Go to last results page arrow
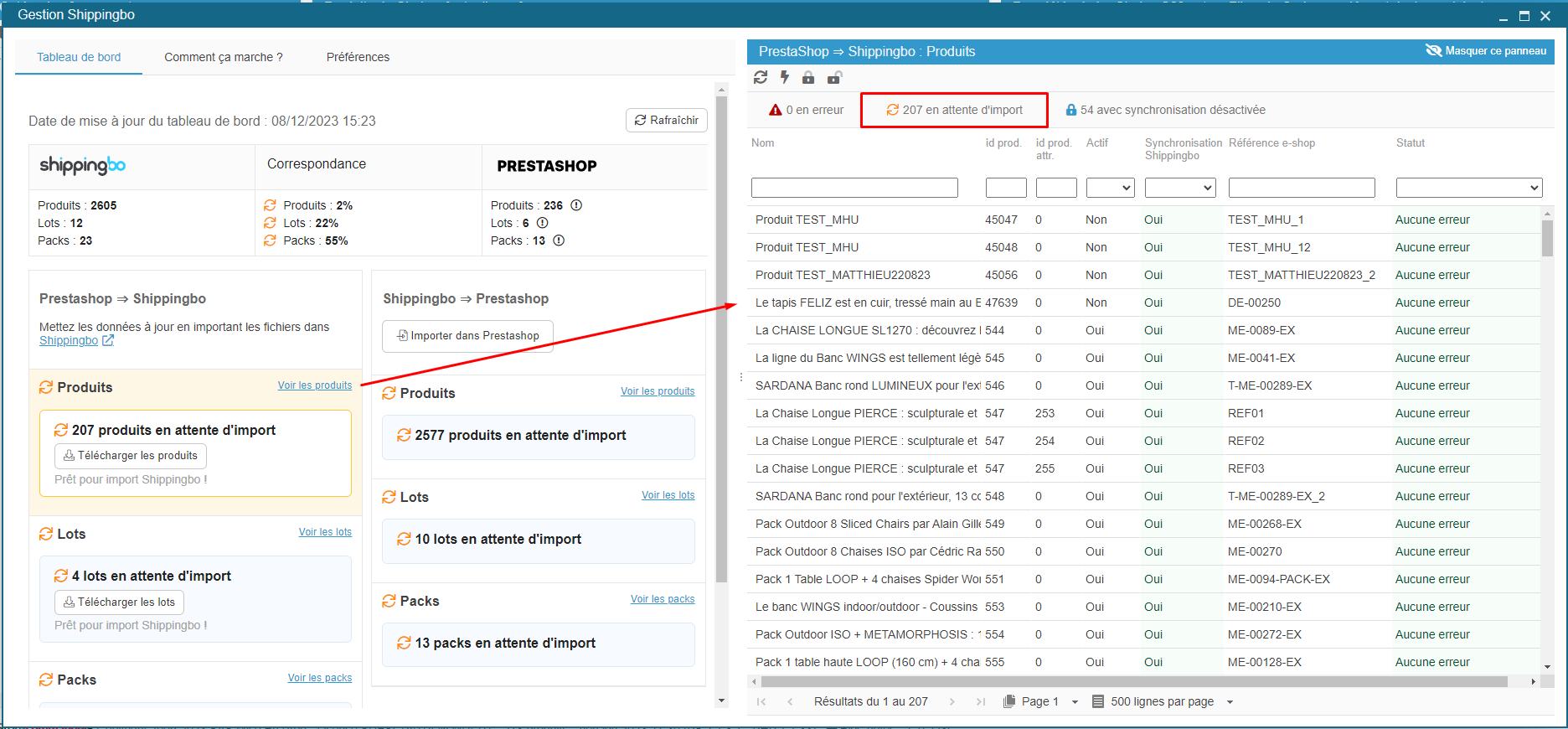 point(980,701)
